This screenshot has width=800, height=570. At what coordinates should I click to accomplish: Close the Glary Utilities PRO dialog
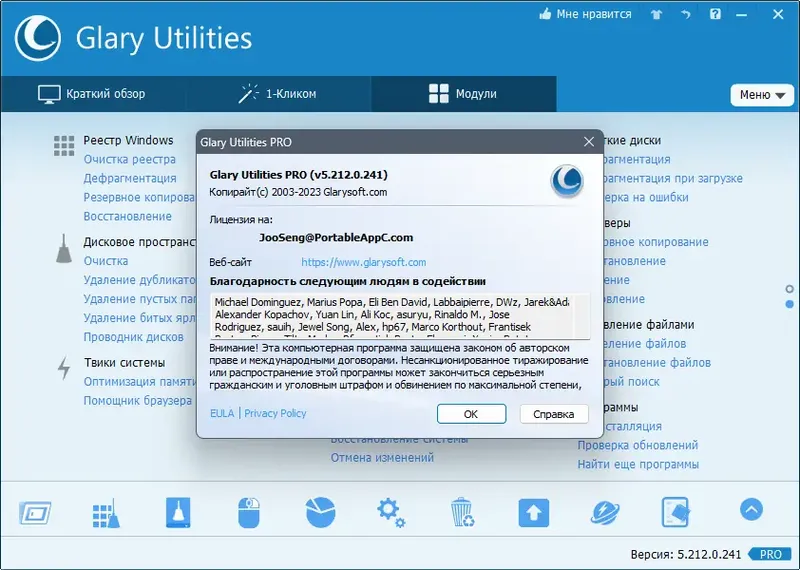(x=589, y=142)
